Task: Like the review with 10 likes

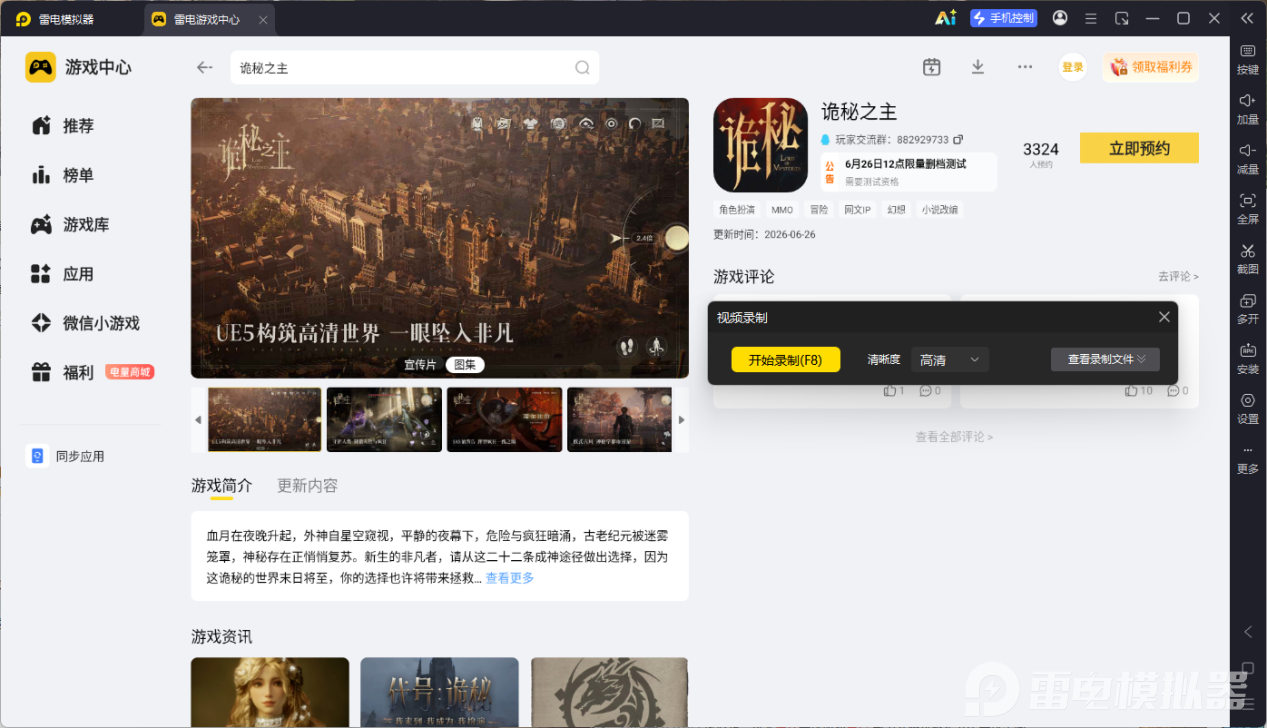Action: click(1137, 391)
